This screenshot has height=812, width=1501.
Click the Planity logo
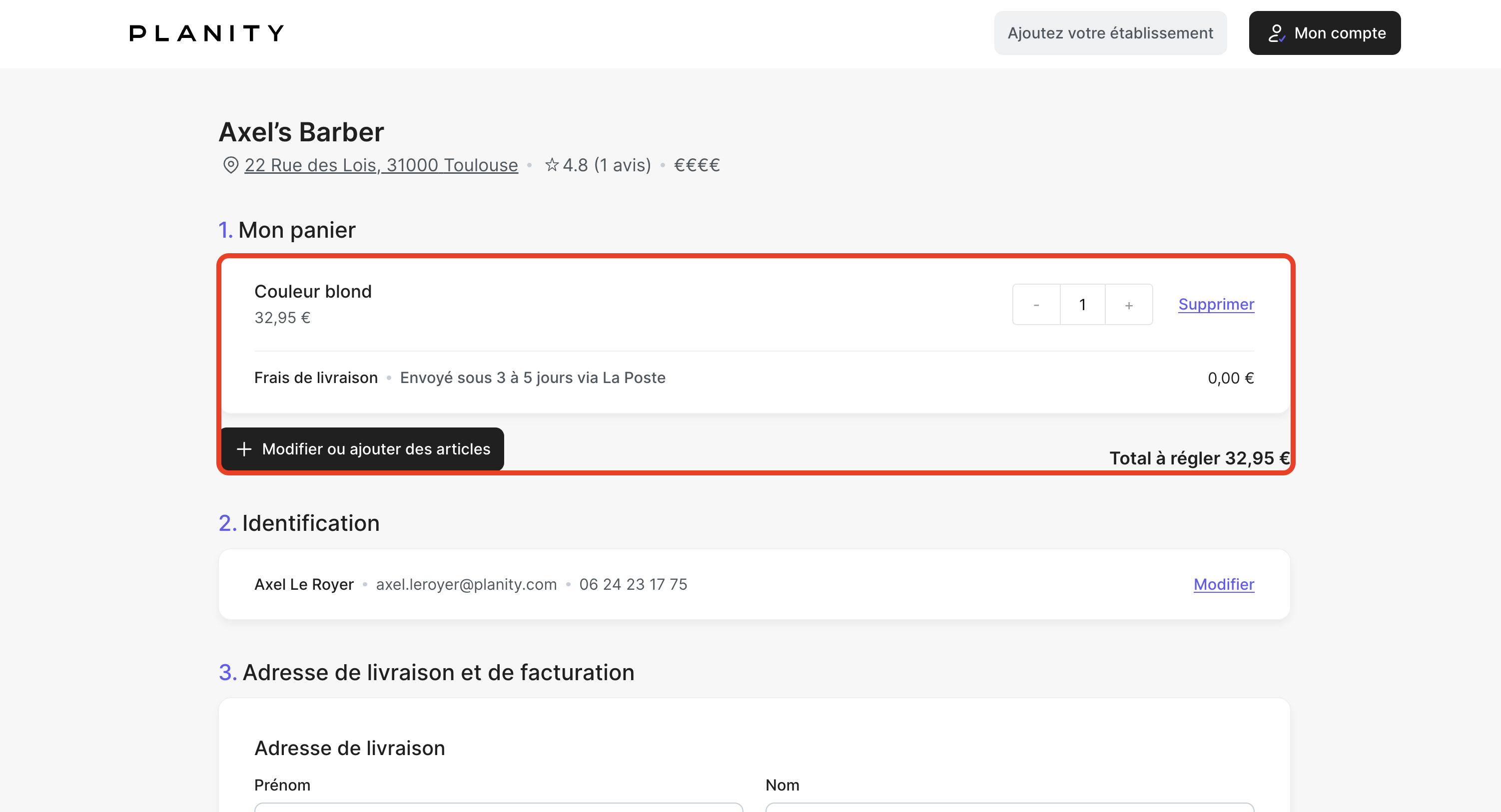(x=206, y=33)
